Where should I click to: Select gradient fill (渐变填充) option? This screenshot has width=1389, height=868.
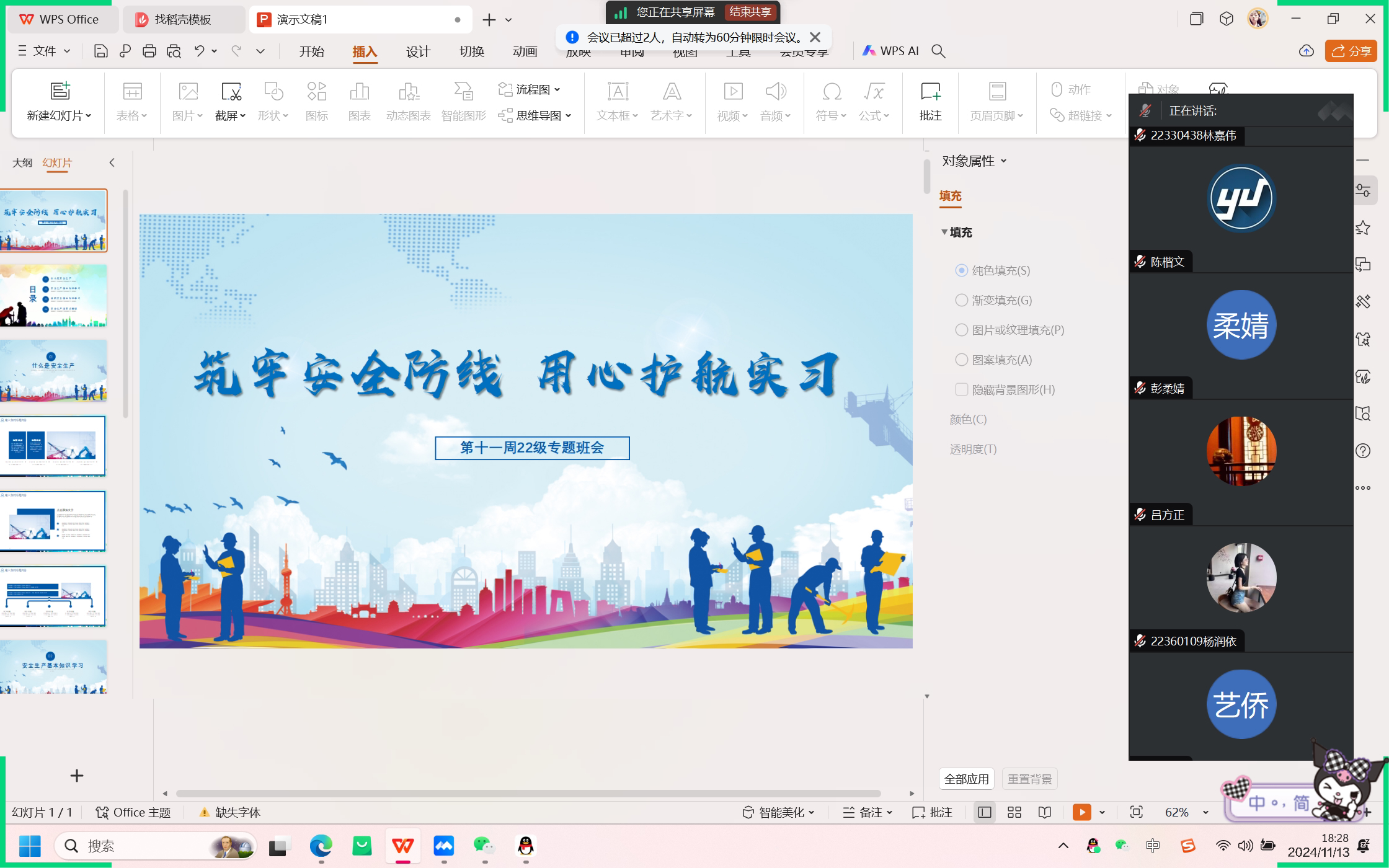point(962,300)
